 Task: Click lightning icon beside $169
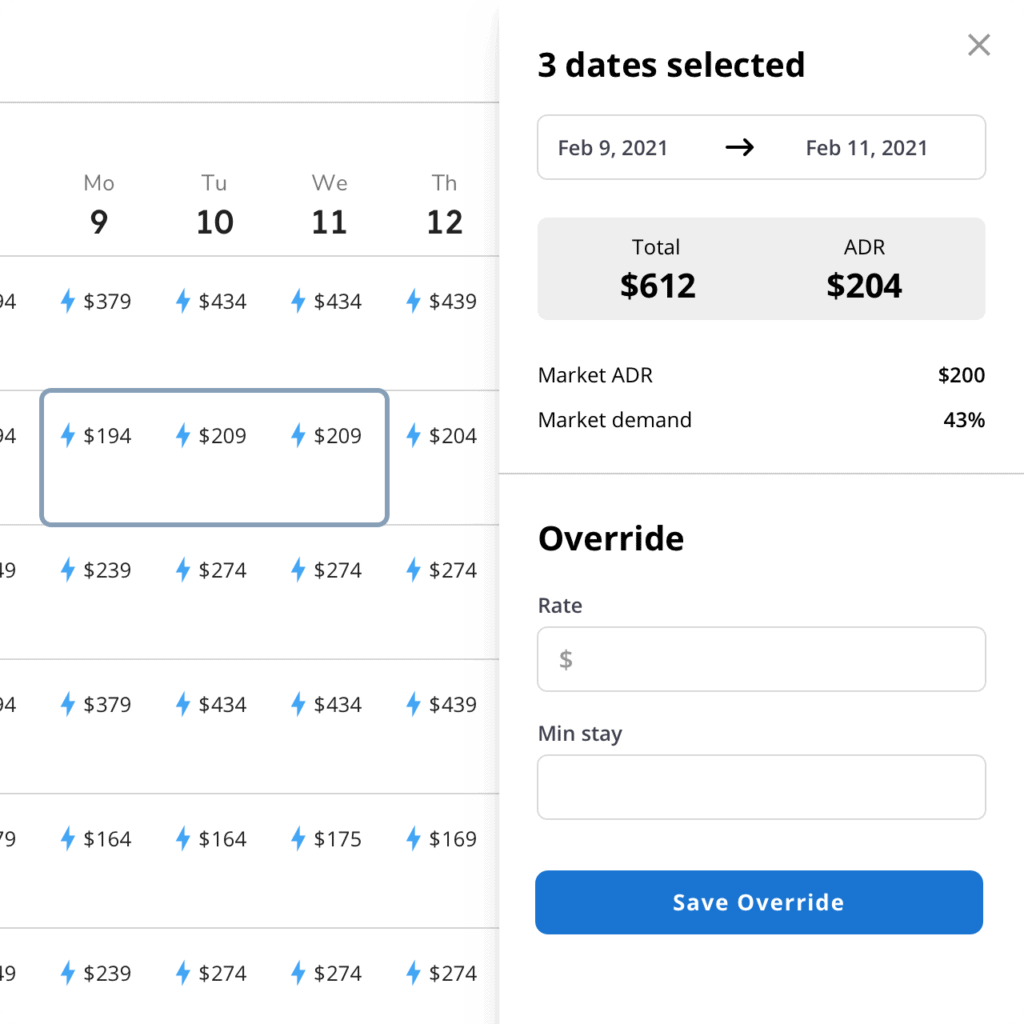413,838
